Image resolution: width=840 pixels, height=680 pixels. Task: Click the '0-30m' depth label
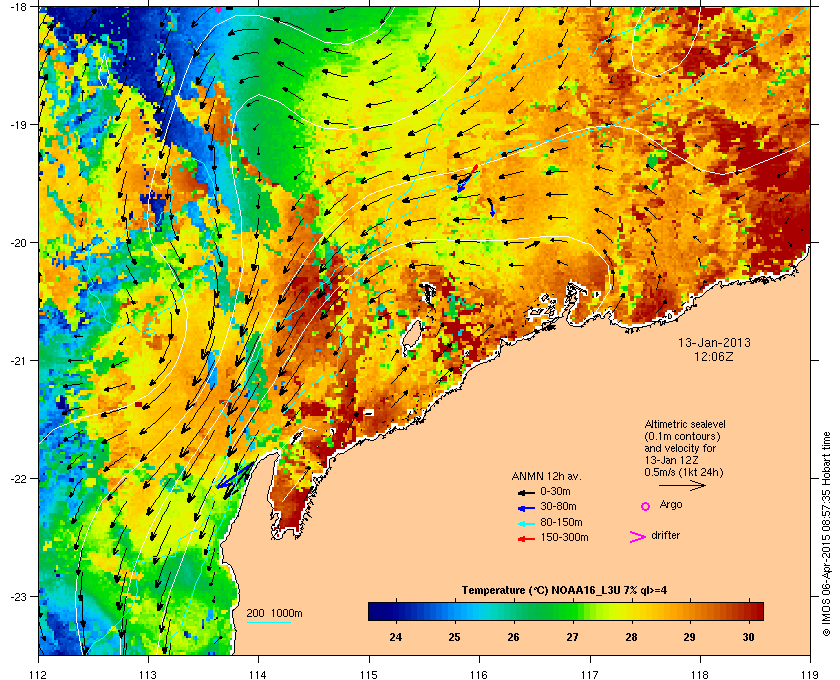(x=555, y=491)
